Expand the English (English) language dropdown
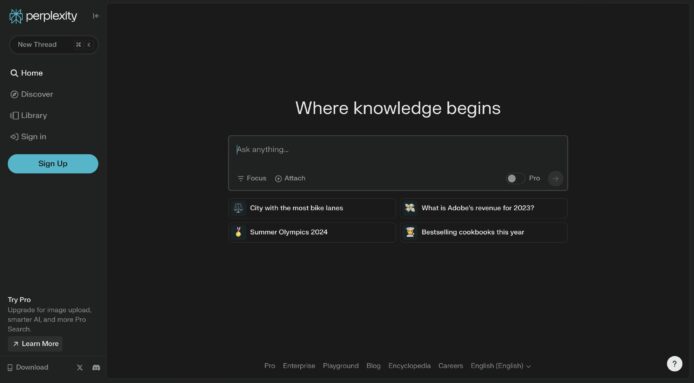The image size is (694, 383). click(x=501, y=366)
